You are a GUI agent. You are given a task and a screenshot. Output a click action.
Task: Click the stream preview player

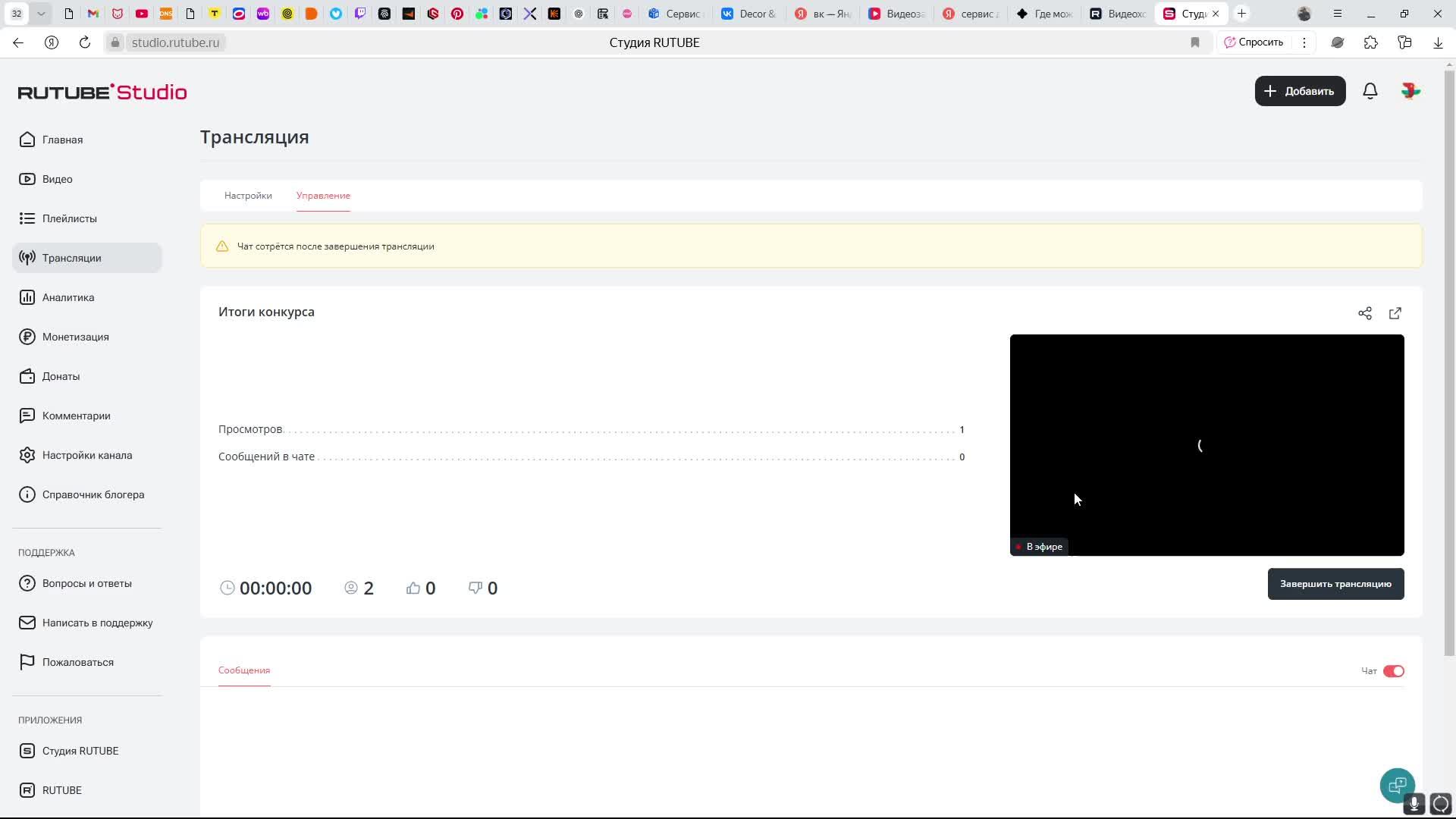click(x=1207, y=445)
